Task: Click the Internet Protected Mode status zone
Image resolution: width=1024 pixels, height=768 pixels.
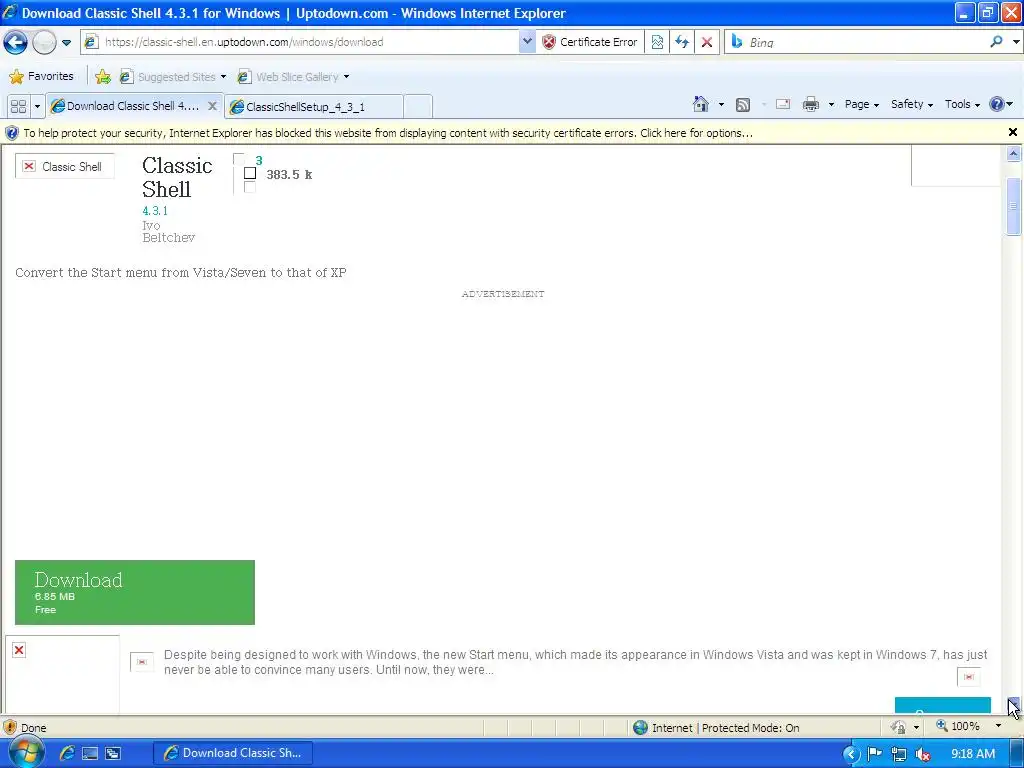Action: click(717, 728)
